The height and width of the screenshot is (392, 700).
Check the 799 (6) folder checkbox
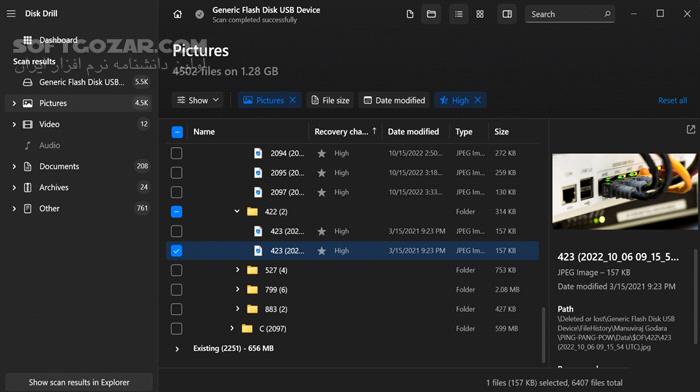tap(177, 290)
